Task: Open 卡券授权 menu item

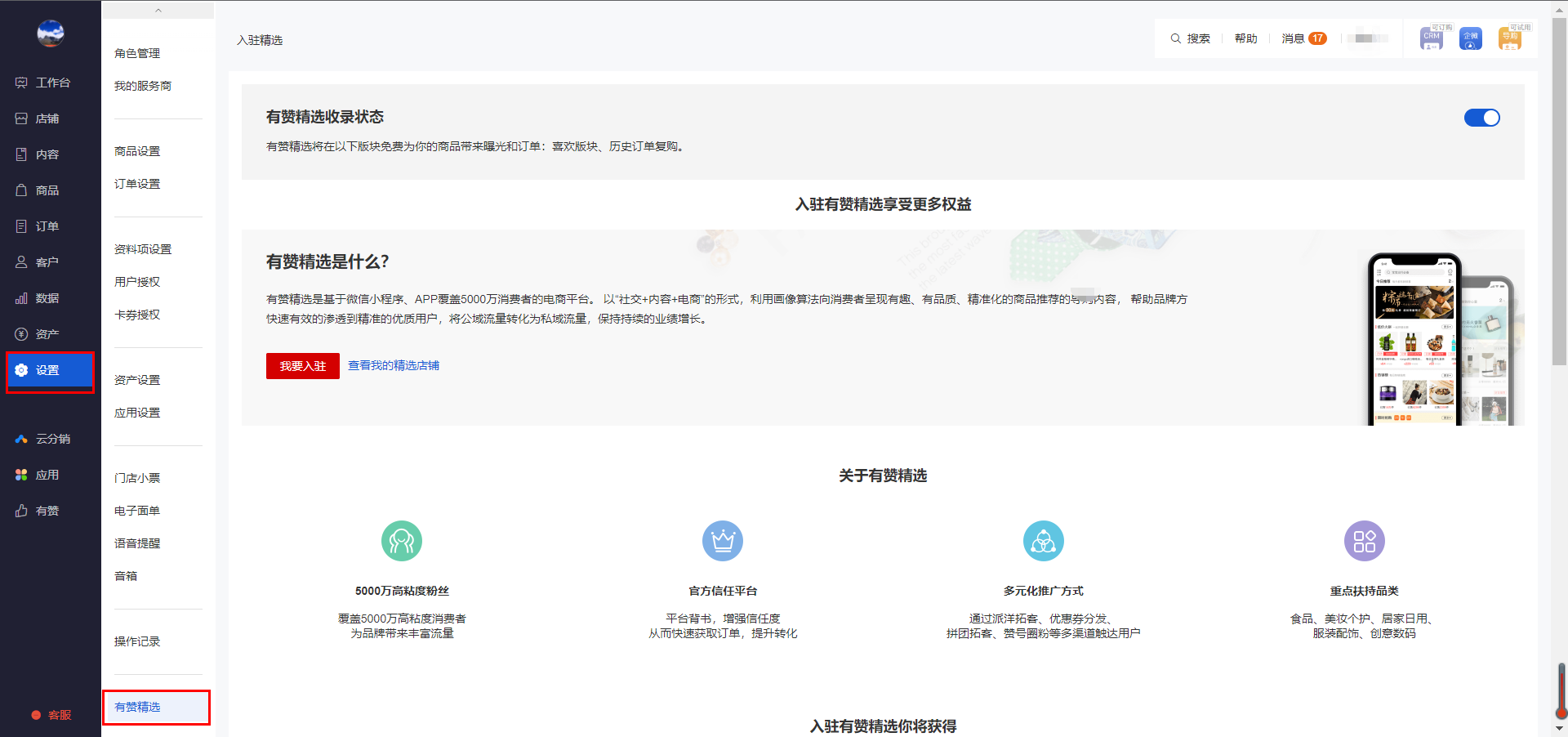Action: (x=137, y=315)
